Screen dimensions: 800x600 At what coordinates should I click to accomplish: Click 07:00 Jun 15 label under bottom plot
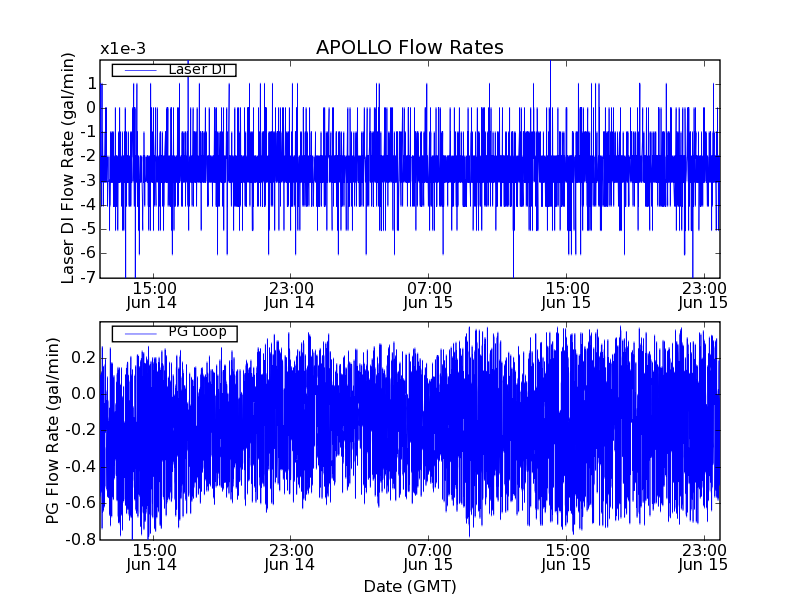(x=428, y=558)
